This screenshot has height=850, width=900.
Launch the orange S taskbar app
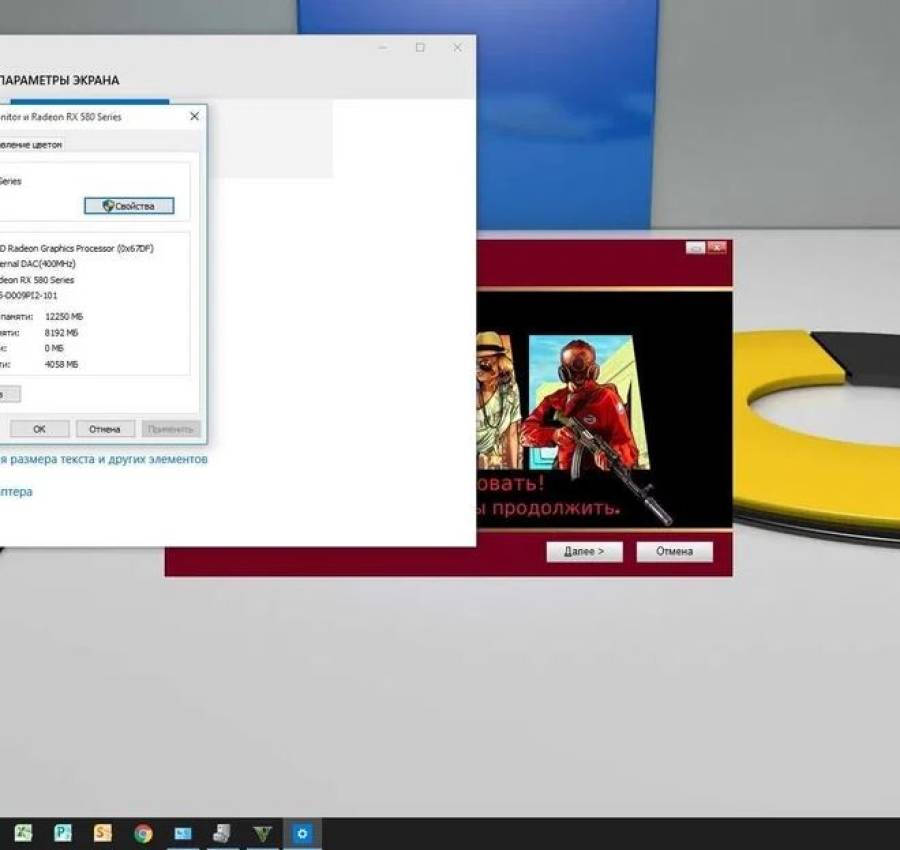click(x=102, y=832)
